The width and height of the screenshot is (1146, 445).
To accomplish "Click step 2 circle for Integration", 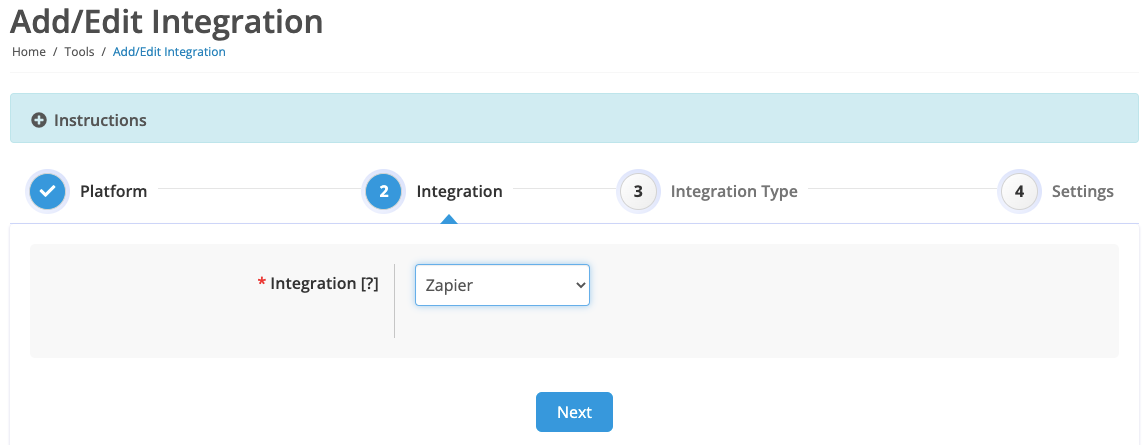I will [x=384, y=191].
